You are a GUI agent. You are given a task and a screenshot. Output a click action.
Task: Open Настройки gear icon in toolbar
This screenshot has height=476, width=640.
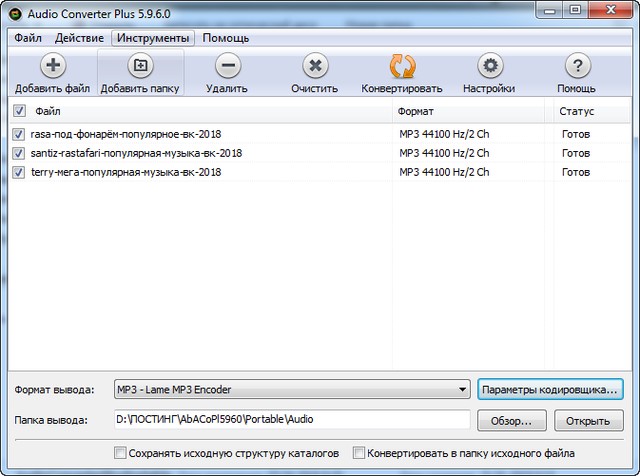click(x=490, y=65)
